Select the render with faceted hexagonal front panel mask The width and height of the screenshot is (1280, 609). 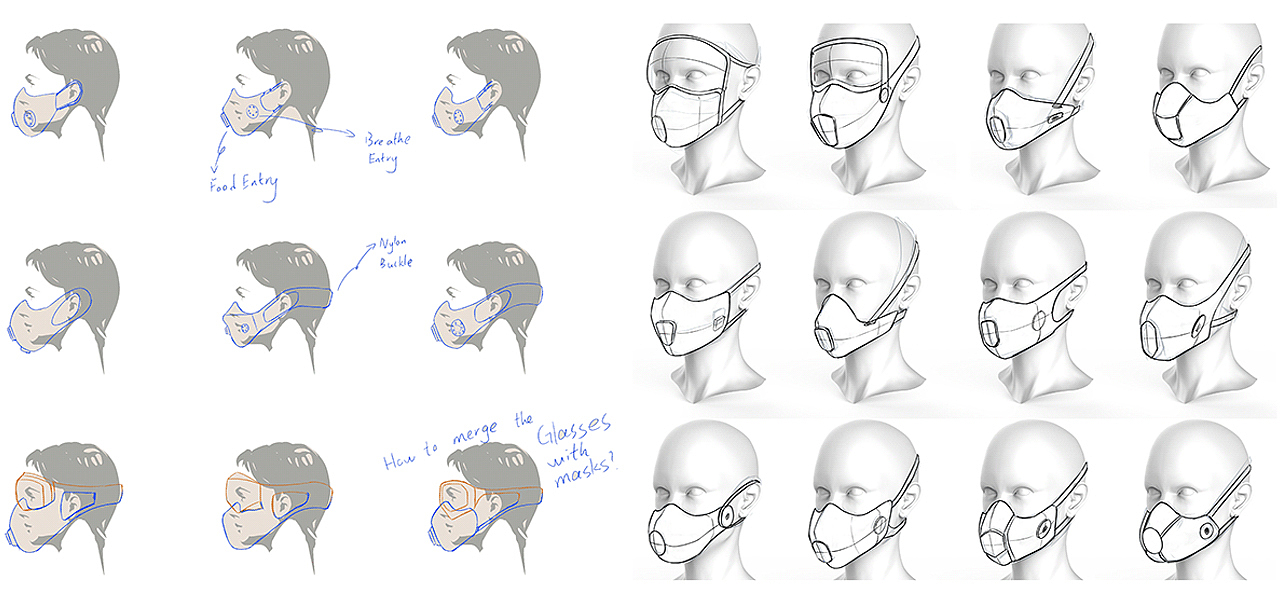(1035, 500)
